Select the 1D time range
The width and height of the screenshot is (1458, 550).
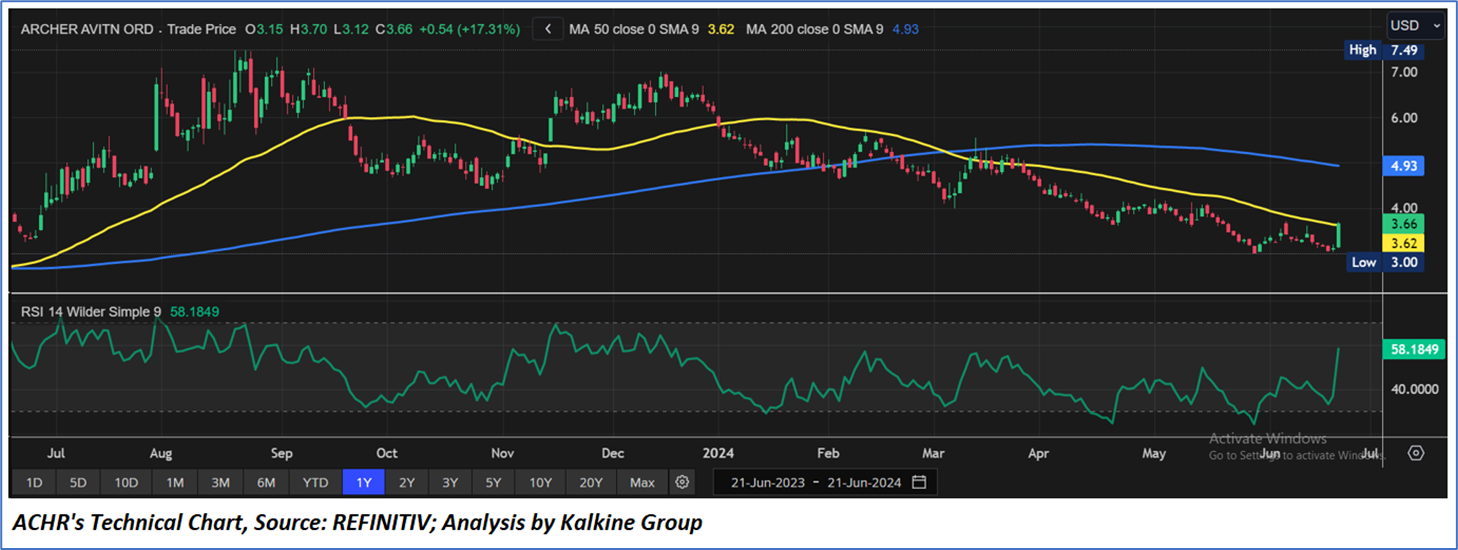tap(33, 482)
